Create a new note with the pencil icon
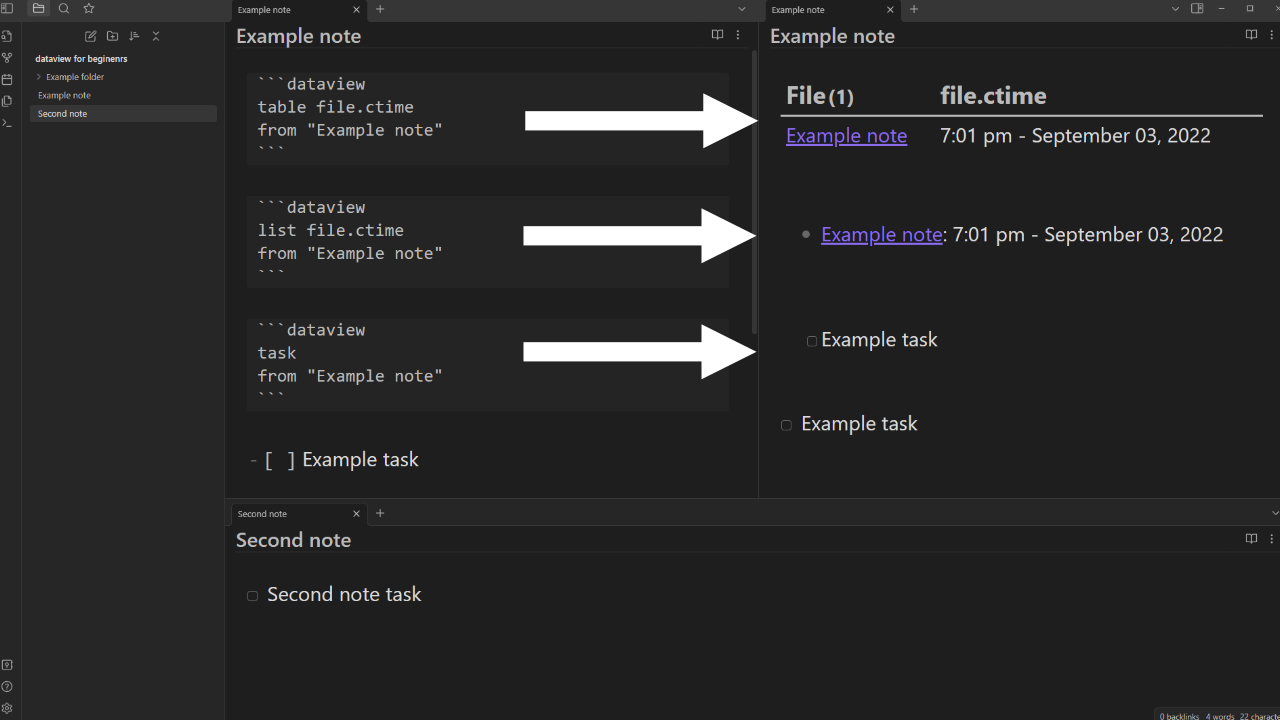 point(90,36)
